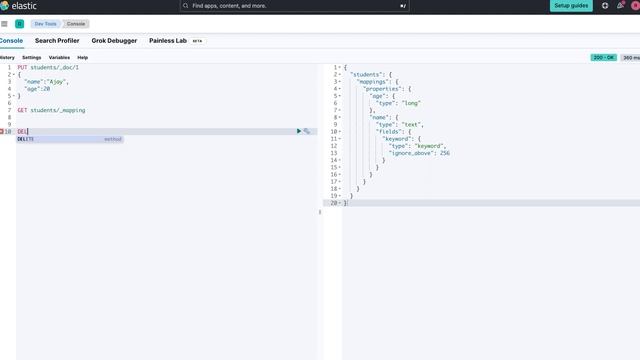Click the search magnifier icon
The height and width of the screenshot is (360, 640).
click(x=186, y=6)
